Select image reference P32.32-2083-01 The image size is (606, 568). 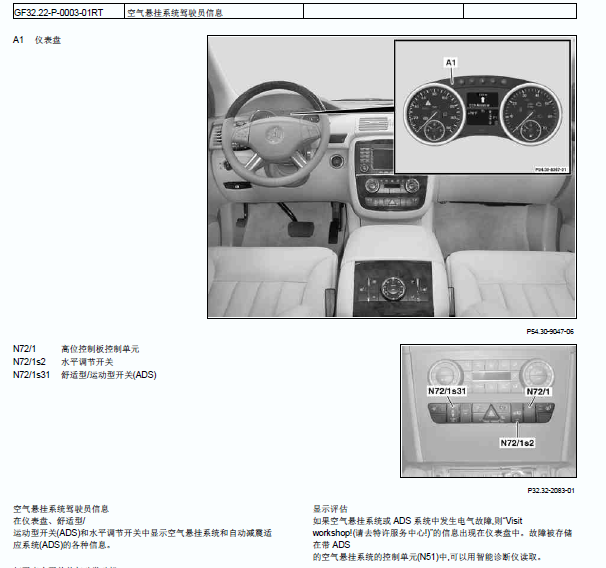[x=551, y=490]
